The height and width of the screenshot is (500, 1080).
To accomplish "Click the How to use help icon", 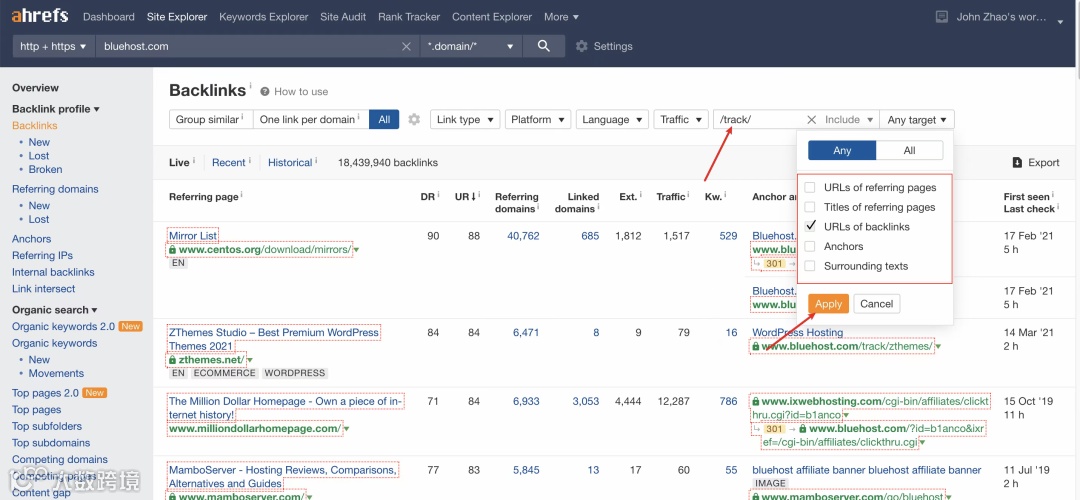I will [x=264, y=91].
